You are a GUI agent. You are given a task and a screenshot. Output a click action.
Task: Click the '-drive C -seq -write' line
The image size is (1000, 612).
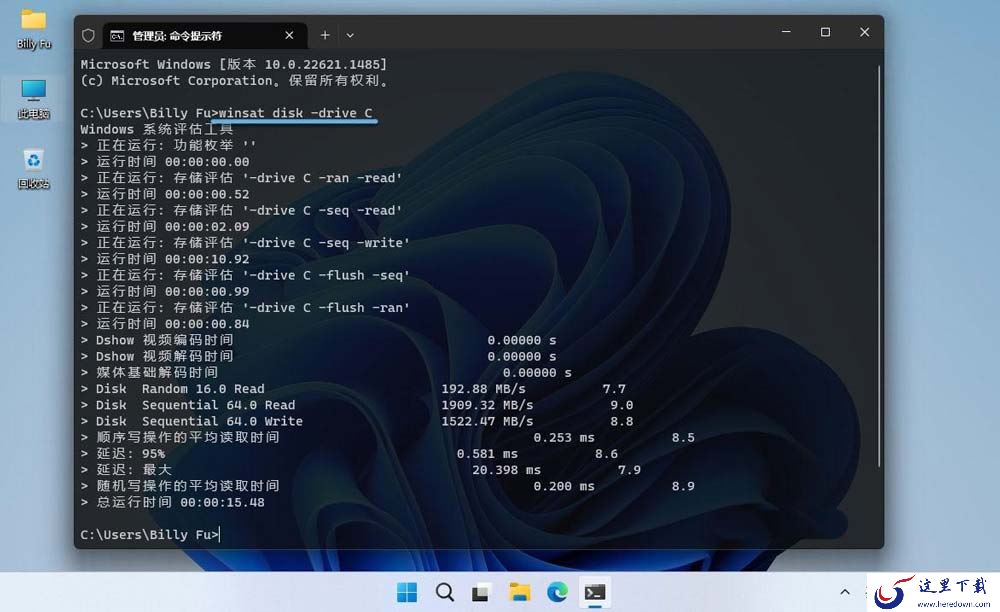pyautogui.click(x=246, y=243)
